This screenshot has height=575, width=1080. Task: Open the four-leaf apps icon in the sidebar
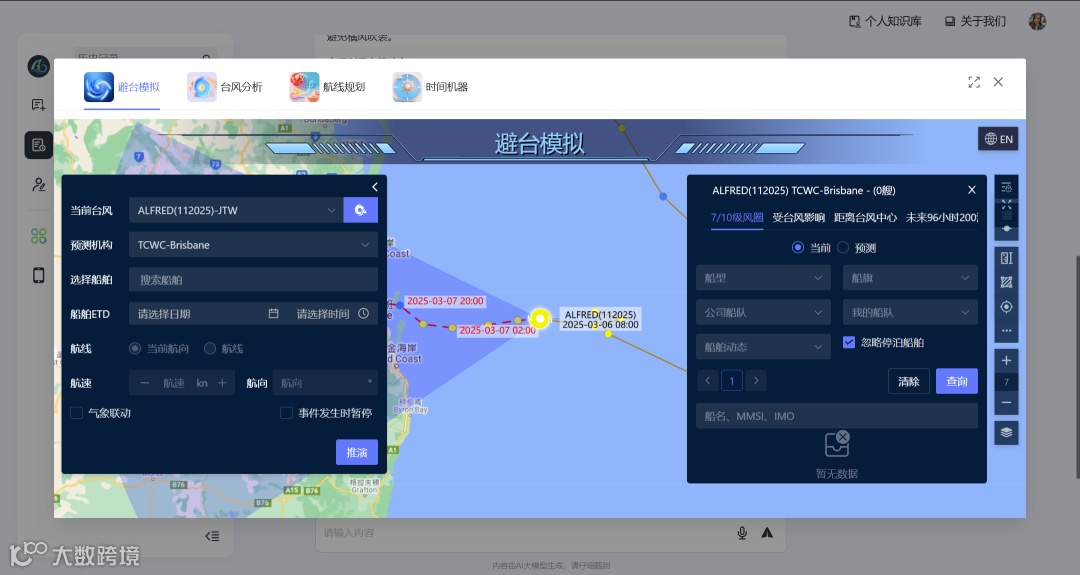coord(39,236)
